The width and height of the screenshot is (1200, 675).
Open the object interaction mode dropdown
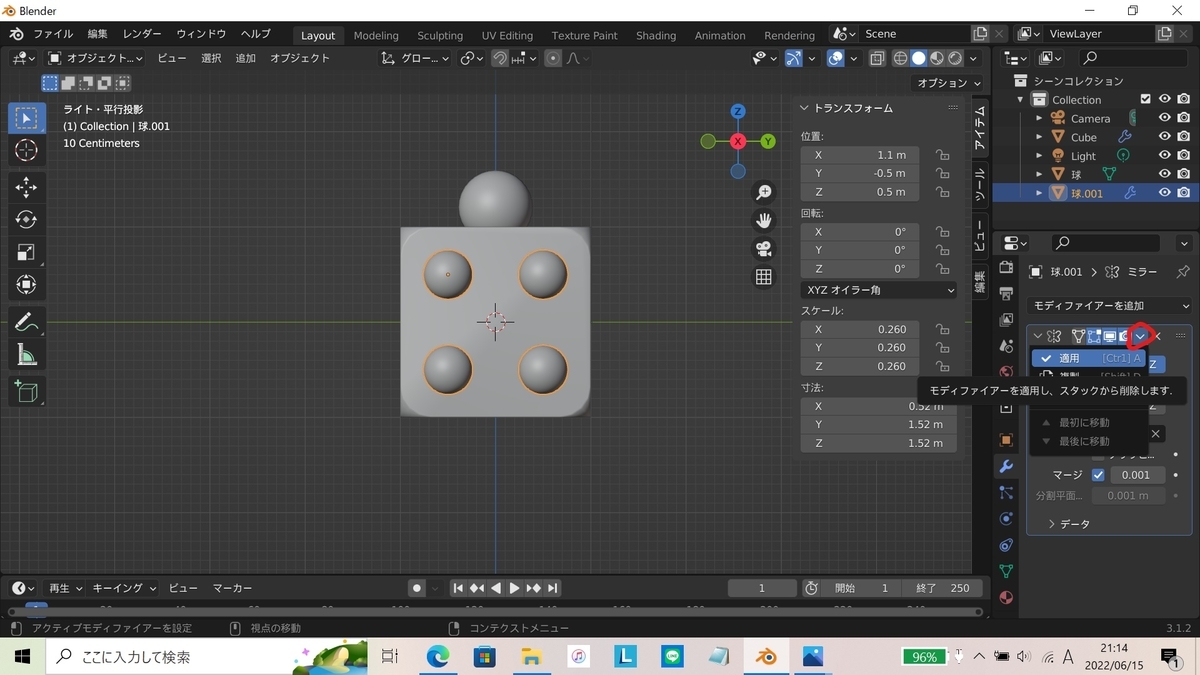[95, 59]
